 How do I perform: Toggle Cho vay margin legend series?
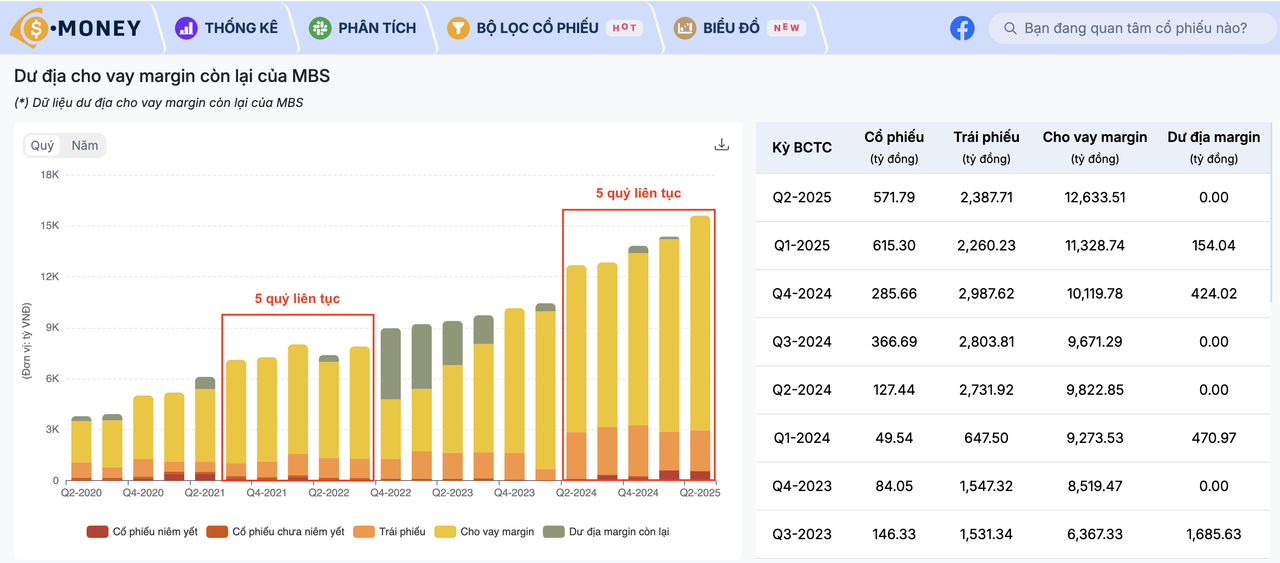(x=485, y=532)
